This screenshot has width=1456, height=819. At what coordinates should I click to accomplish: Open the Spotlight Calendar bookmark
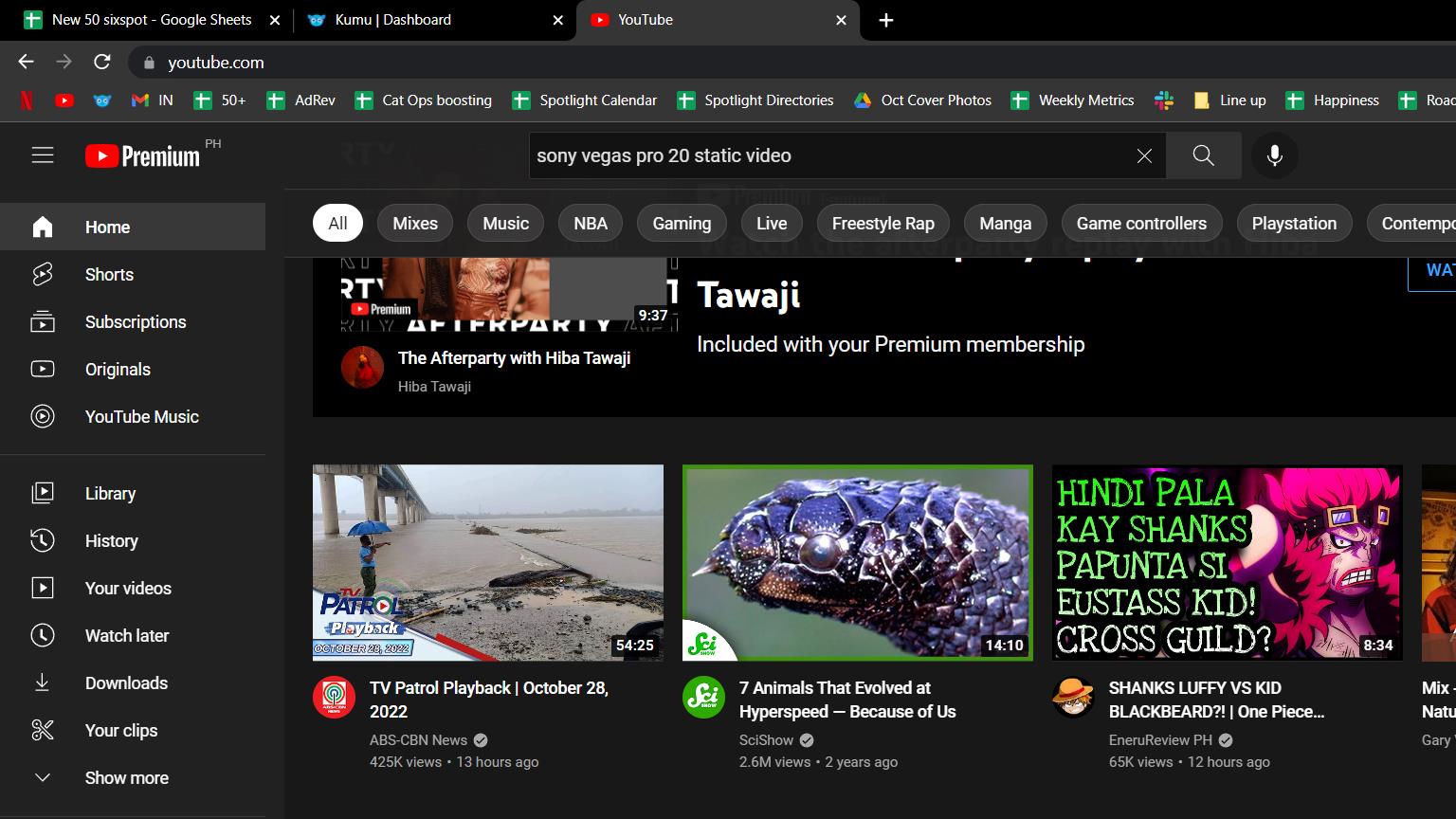[586, 100]
